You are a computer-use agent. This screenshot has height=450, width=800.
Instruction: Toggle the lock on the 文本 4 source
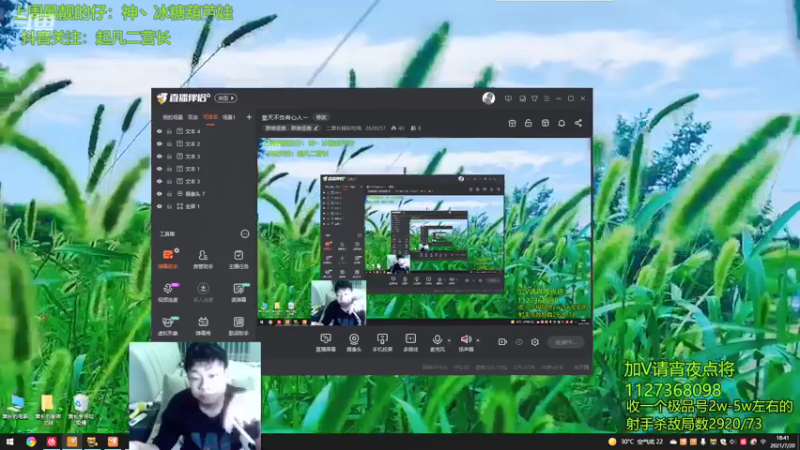tap(169, 131)
